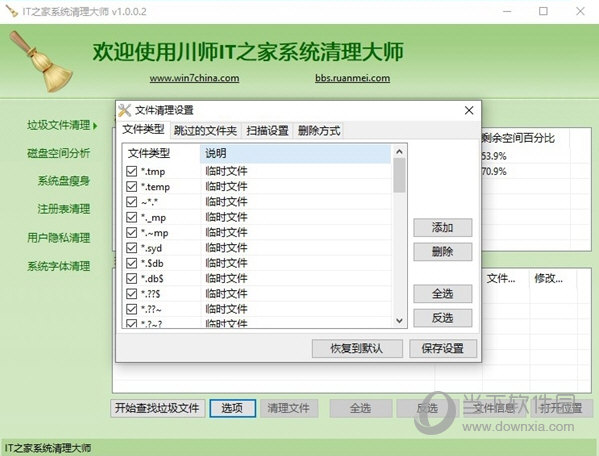Select 用户隐私清理 in the sidebar
The height and width of the screenshot is (456, 599).
click(58, 238)
